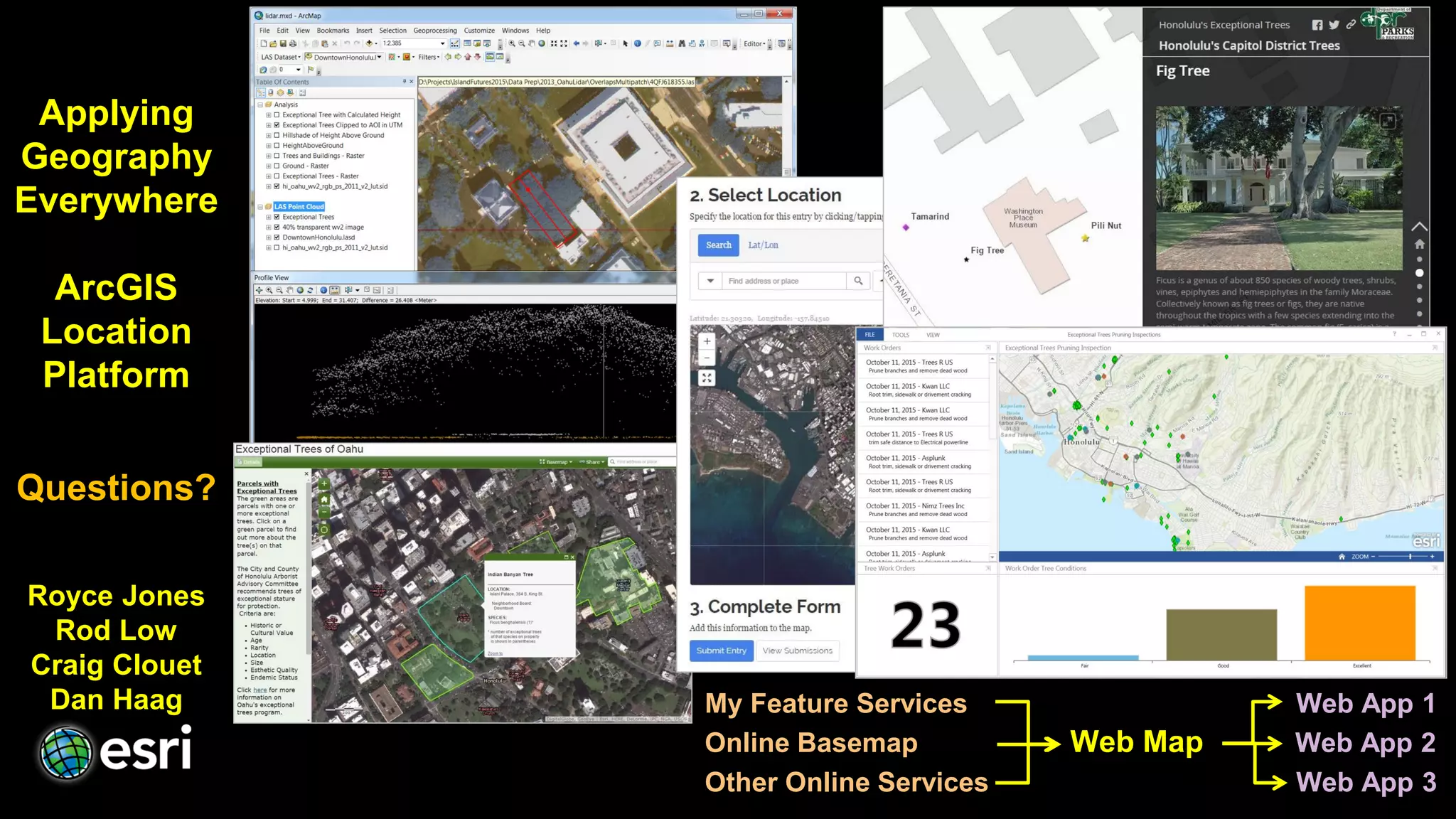
Task: Open the Share dropdown on Oahu trees map
Action: tap(591, 462)
